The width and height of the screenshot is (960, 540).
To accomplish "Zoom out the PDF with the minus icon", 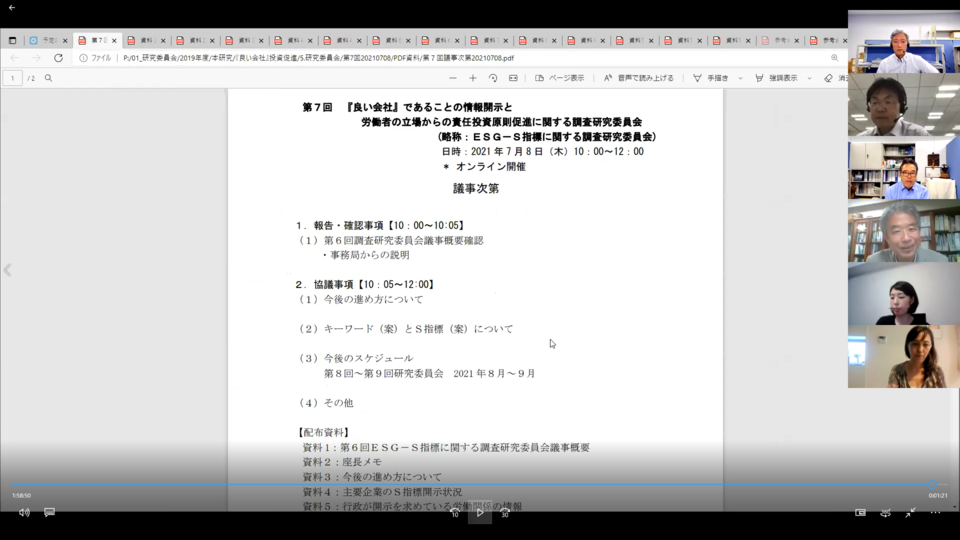I will [452, 78].
